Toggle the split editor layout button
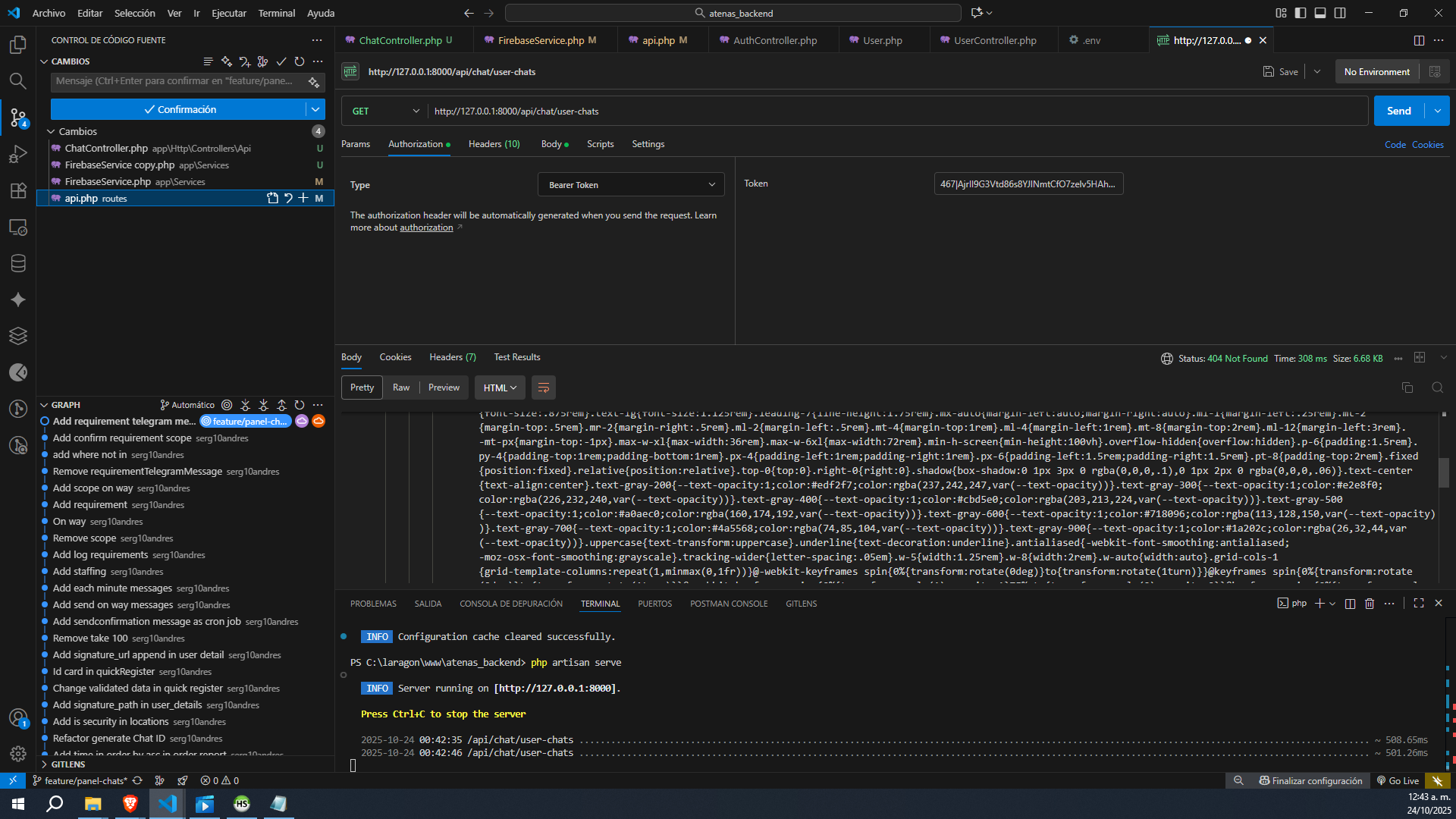The image size is (1456, 819). point(1419,40)
